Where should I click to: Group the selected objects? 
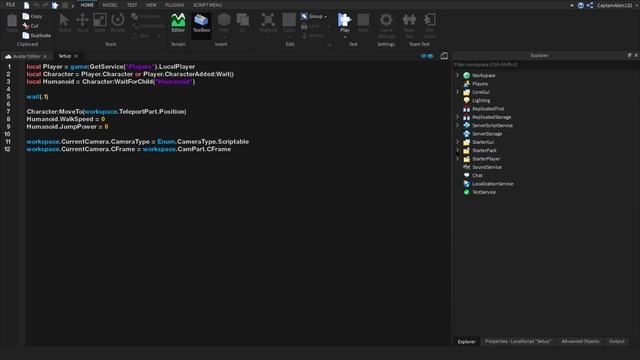click(312, 16)
